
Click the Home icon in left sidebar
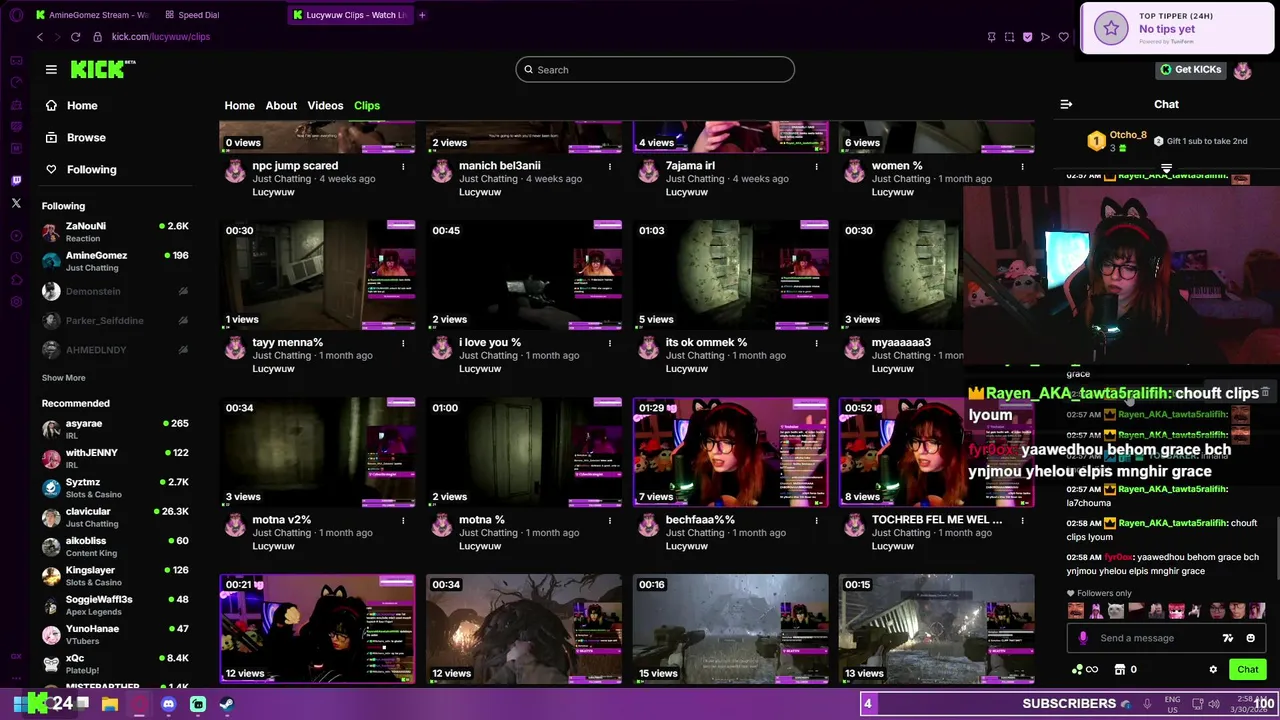pyautogui.click(x=51, y=105)
